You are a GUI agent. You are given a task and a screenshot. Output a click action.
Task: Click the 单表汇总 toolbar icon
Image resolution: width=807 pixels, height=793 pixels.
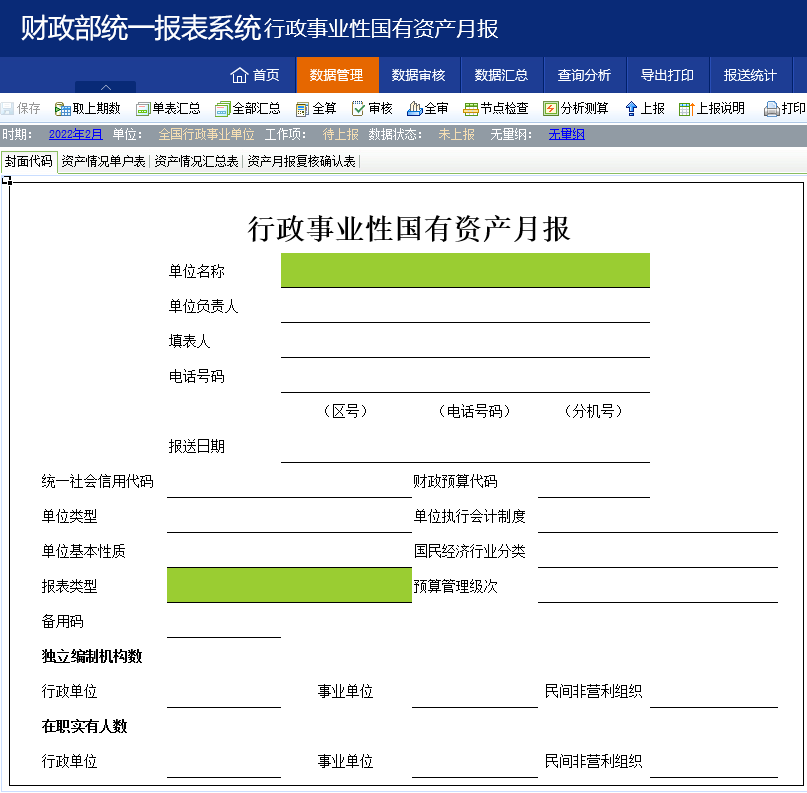[x=143, y=109]
